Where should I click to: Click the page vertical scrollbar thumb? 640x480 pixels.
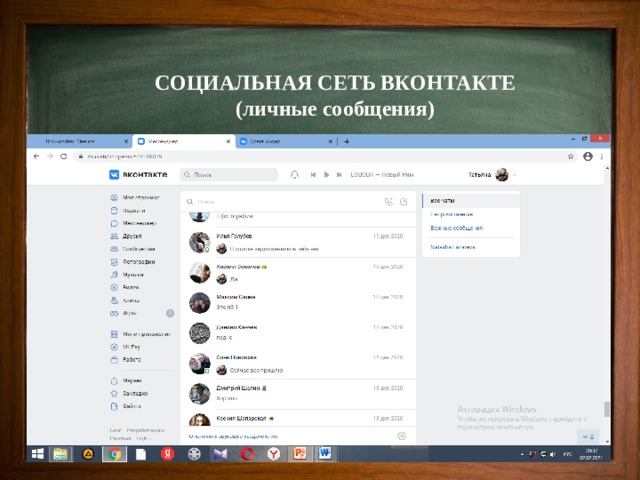[x=607, y=409]
